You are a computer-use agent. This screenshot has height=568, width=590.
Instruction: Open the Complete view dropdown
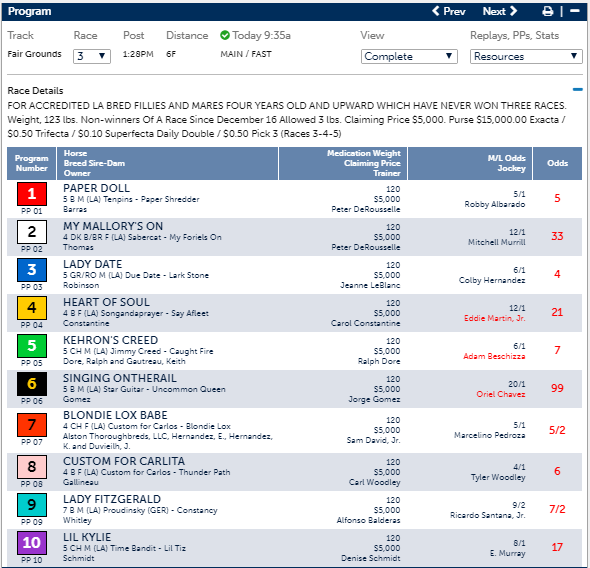click(409, 56)
